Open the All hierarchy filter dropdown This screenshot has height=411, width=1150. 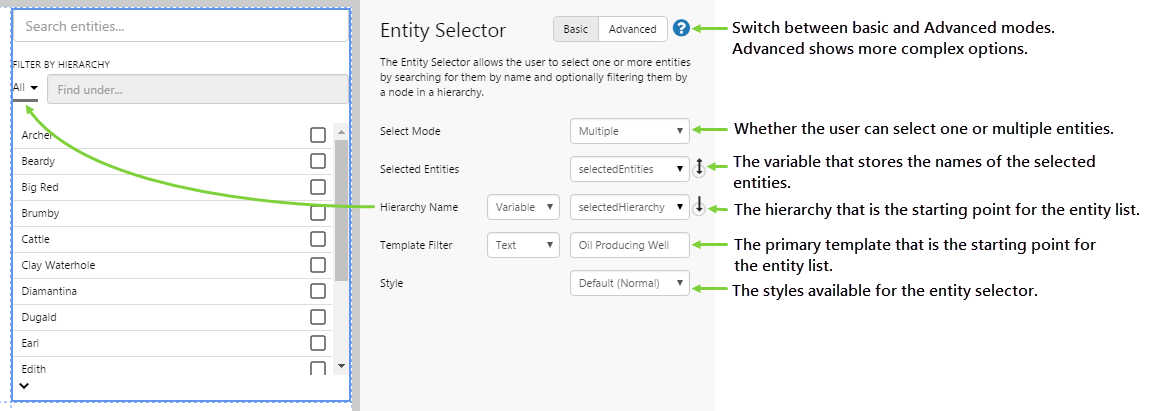26,88
